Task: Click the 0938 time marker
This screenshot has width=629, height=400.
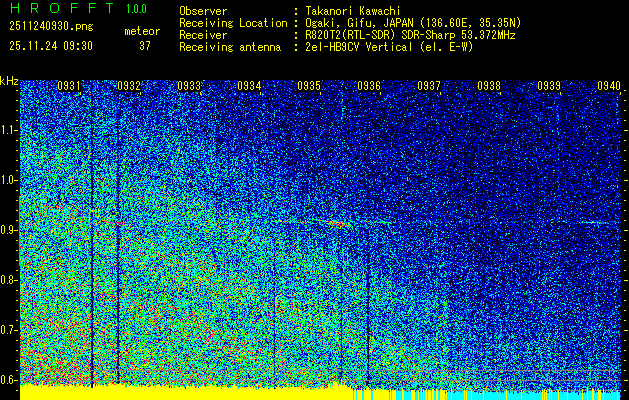Action: [x=489, y=86]
